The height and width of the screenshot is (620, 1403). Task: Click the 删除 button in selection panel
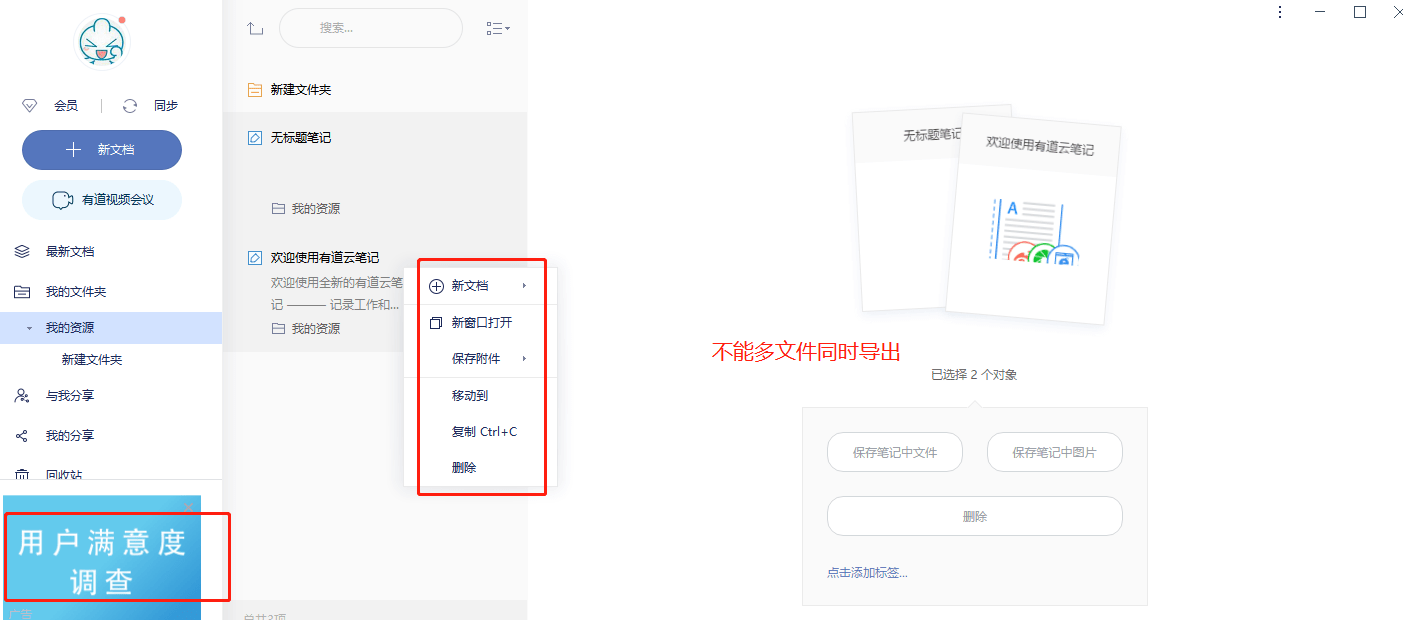click(975, 517)
